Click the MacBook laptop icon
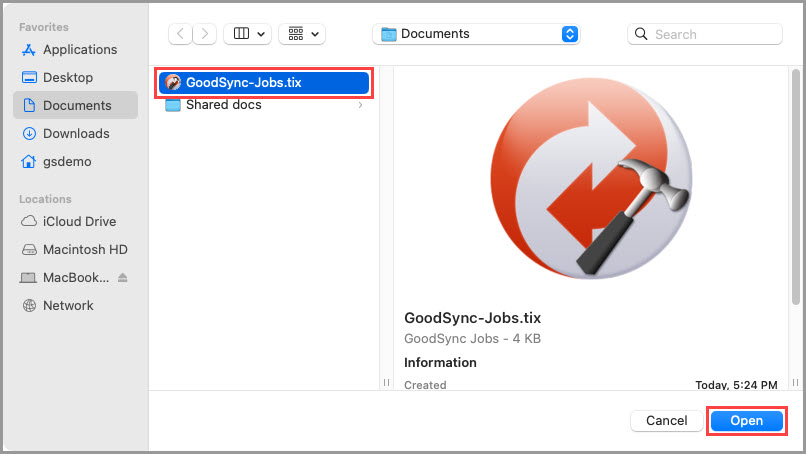Screen dimensions: 806x454 pos(28,278)
